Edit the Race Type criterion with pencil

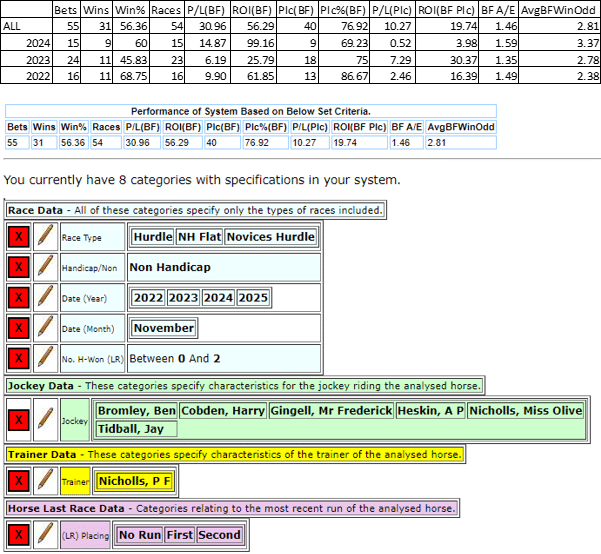click(45, 237)
